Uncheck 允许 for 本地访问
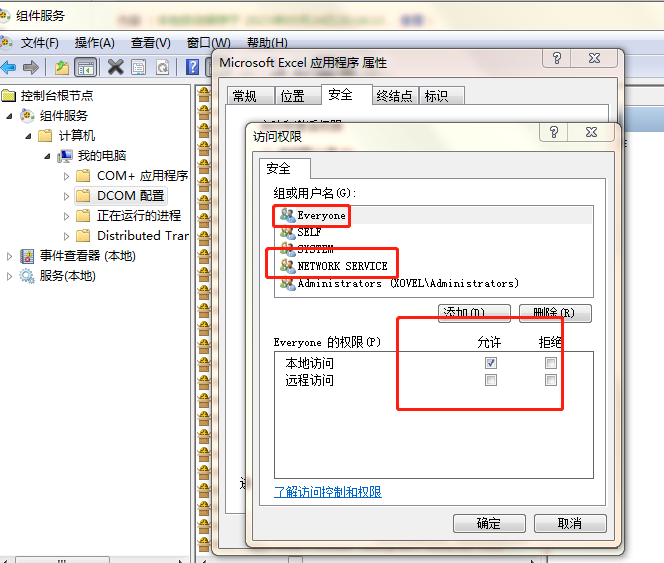This screenshot has height=563, width=664. click(x=491, y=363)
